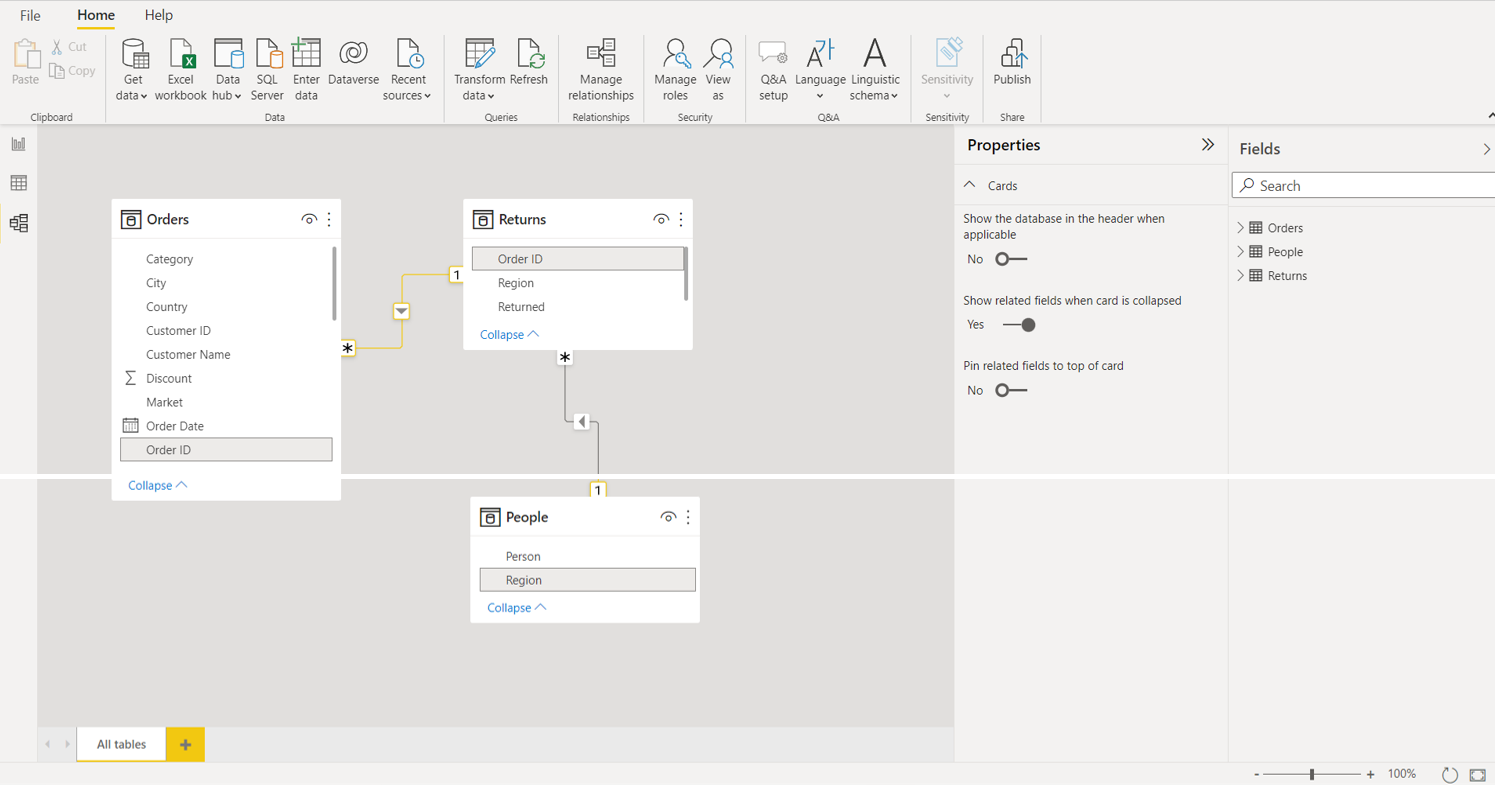Click the Enter data icon

point(306,55)
